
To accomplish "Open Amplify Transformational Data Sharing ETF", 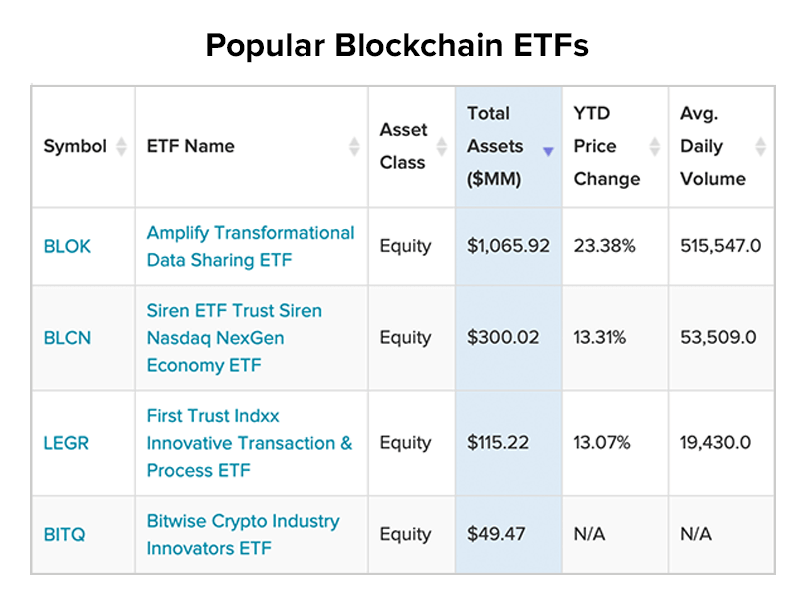I will (250, 246).
